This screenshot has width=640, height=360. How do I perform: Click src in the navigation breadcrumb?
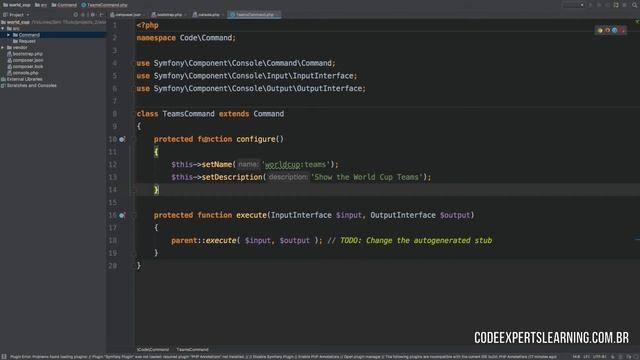click(42, 5)
